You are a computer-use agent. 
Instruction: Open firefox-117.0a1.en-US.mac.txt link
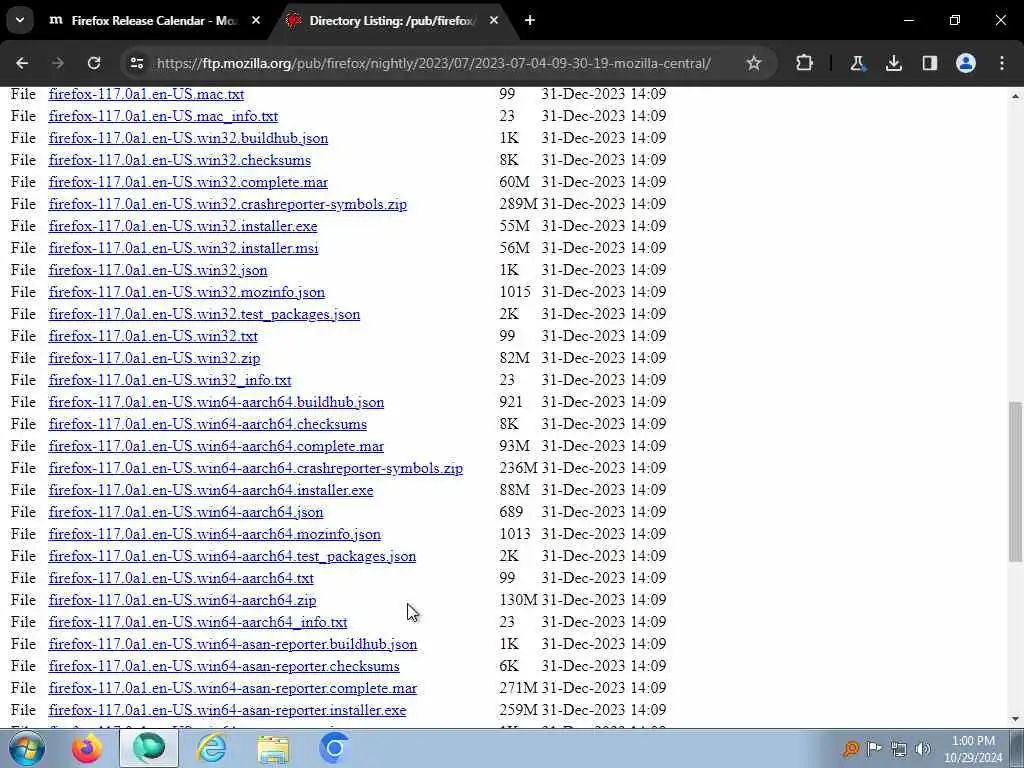146,94
